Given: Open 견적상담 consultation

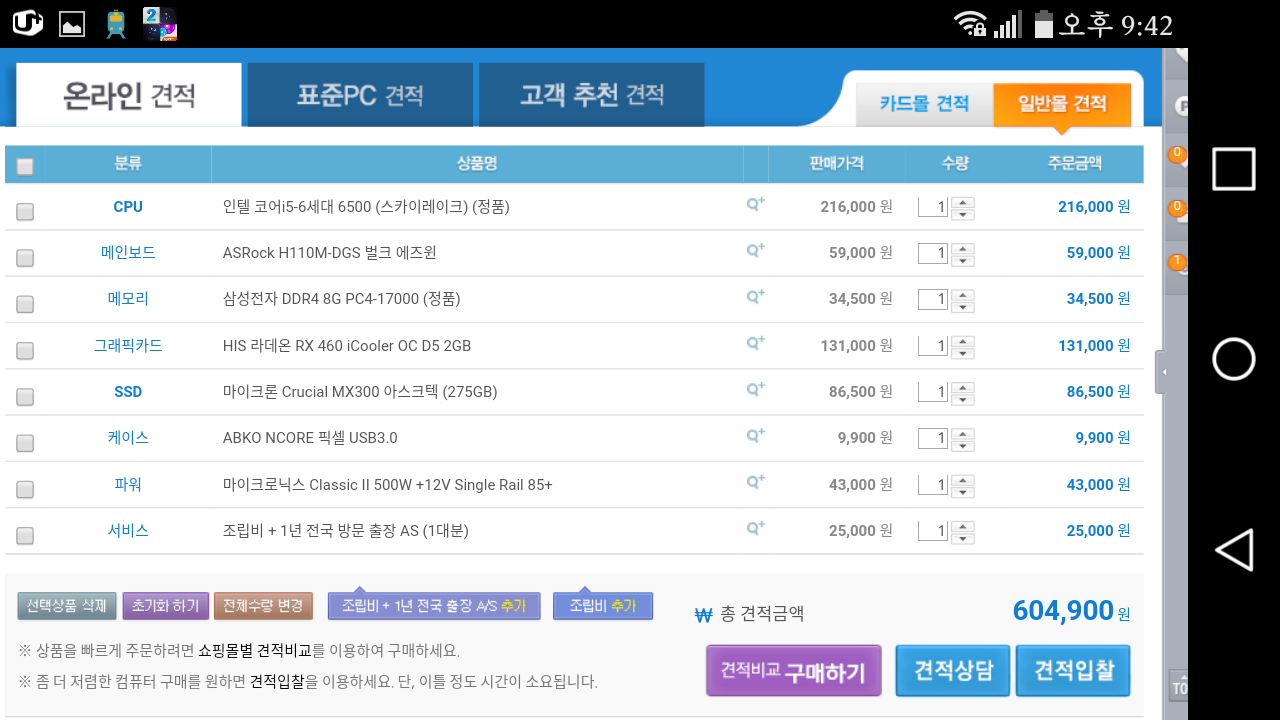Looking at the screenshot, I should 954,671.
